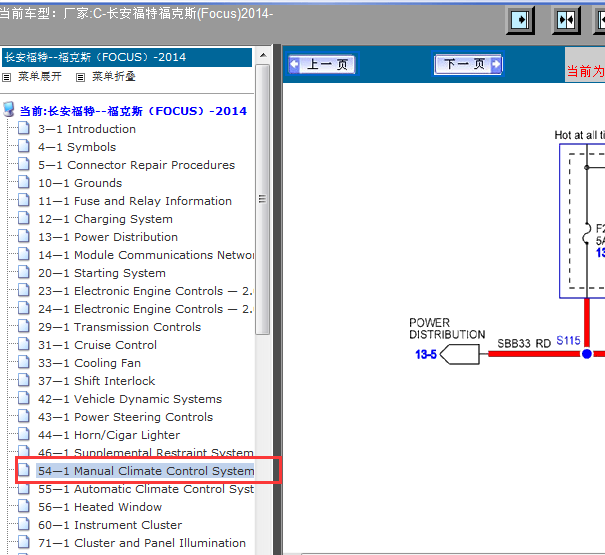Click page icon beside 33—1 Cooling Fan
This screenshot has width=605, height=555.
coord(24,362)
